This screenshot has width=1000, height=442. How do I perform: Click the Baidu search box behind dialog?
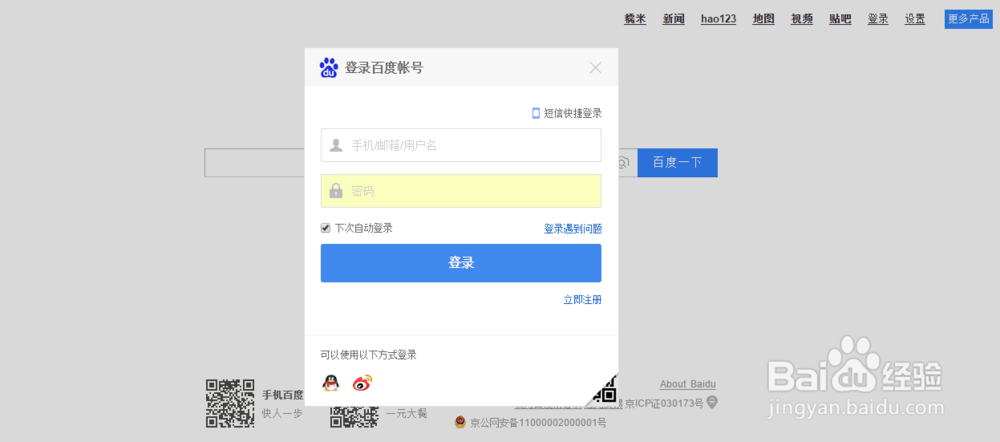[x=254, y=163]
